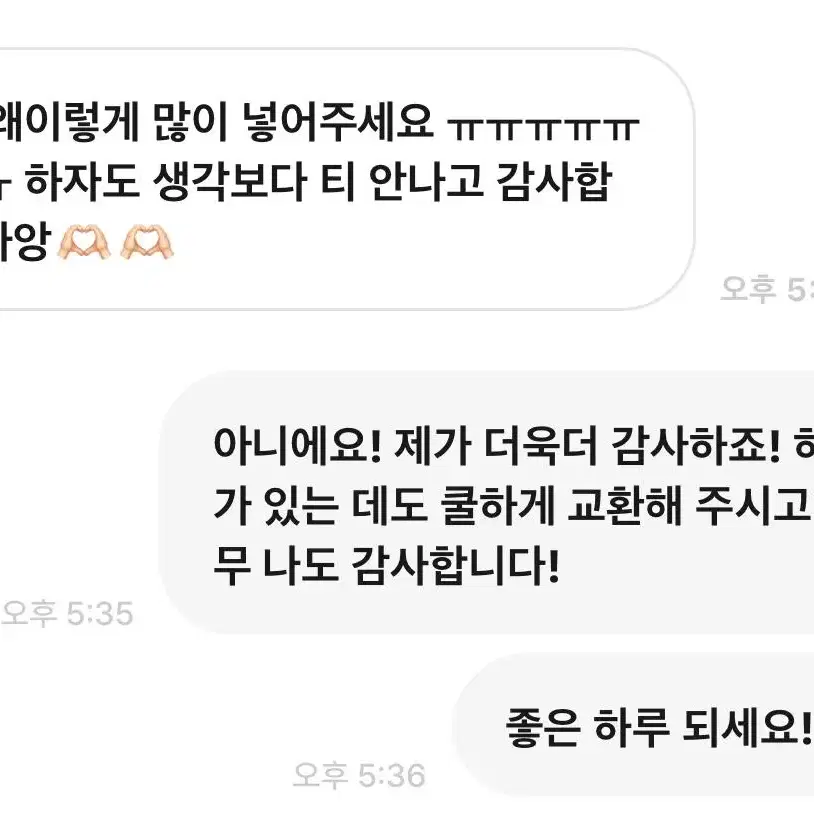Tap the ㅠㅠㅠㅠㅠ crying characters
The image size is (814, 814).
click(542, 130)
